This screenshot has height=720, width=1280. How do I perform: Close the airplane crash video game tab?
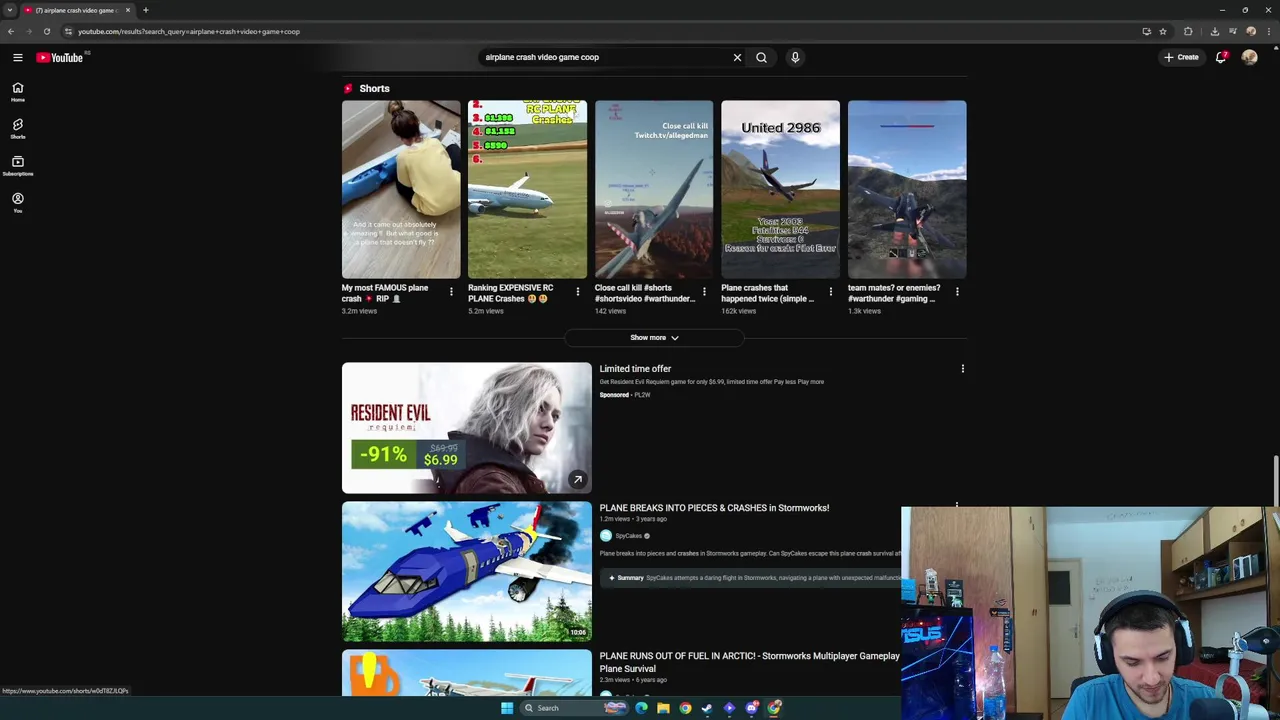coord(127,10)
